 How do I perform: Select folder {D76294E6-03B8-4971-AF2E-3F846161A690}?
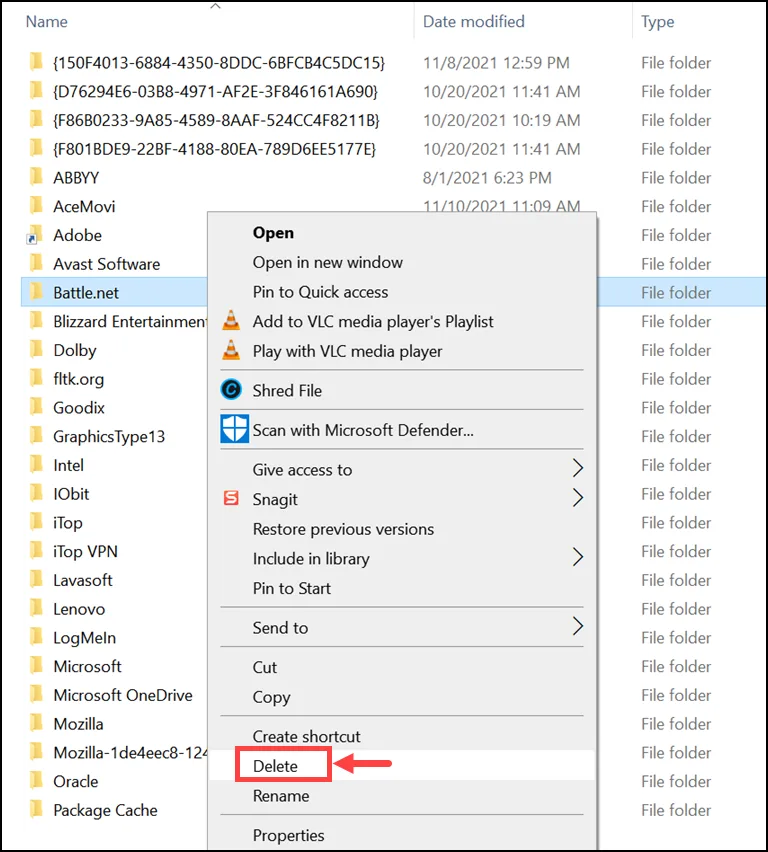pyautogui.click(x=215, y=91)
